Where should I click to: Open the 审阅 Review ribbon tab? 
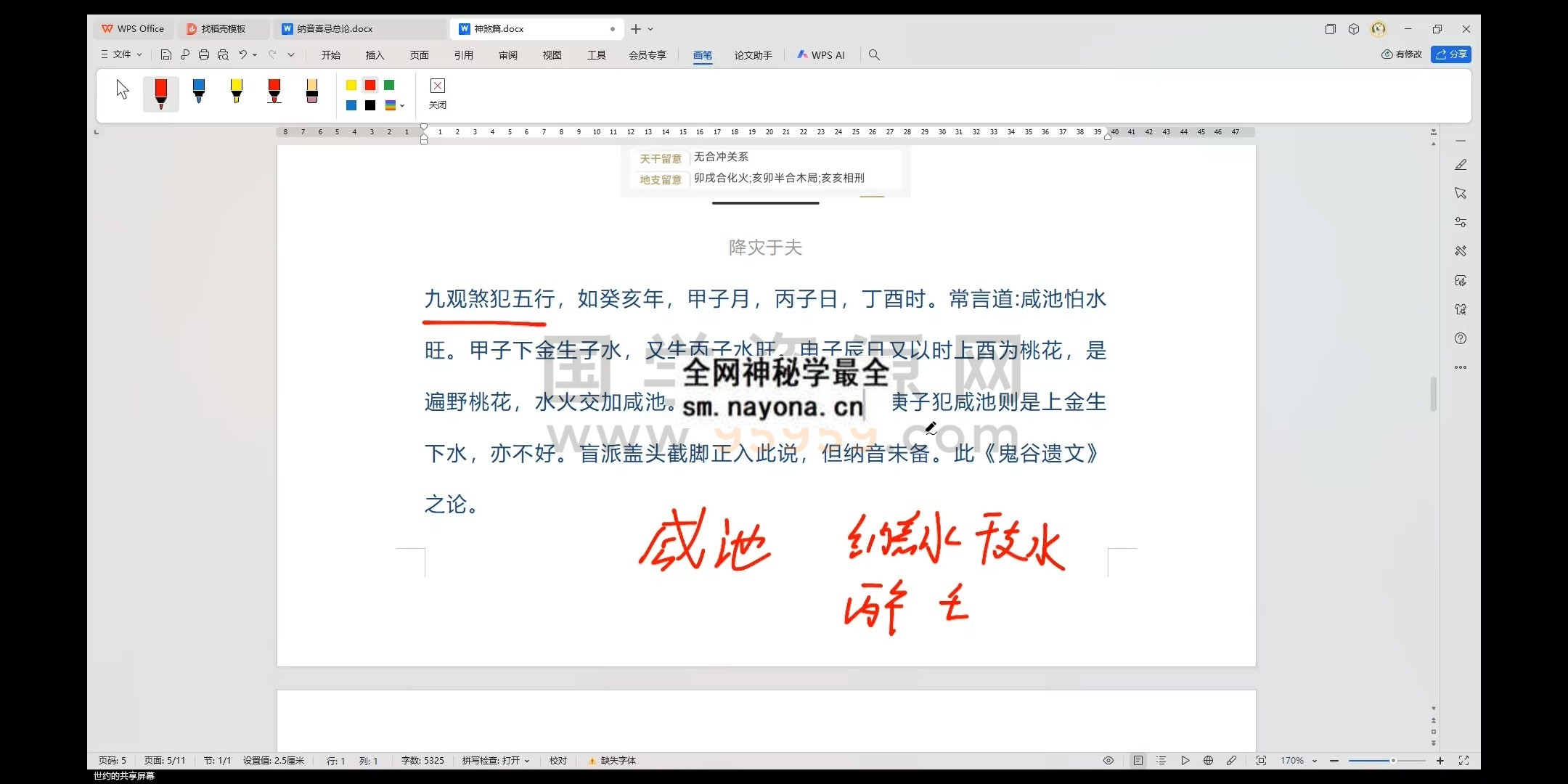[x=508, y=55]
